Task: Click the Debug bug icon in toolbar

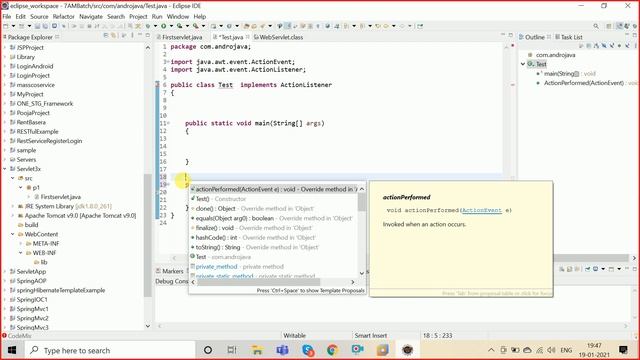Action: (148, 26)
